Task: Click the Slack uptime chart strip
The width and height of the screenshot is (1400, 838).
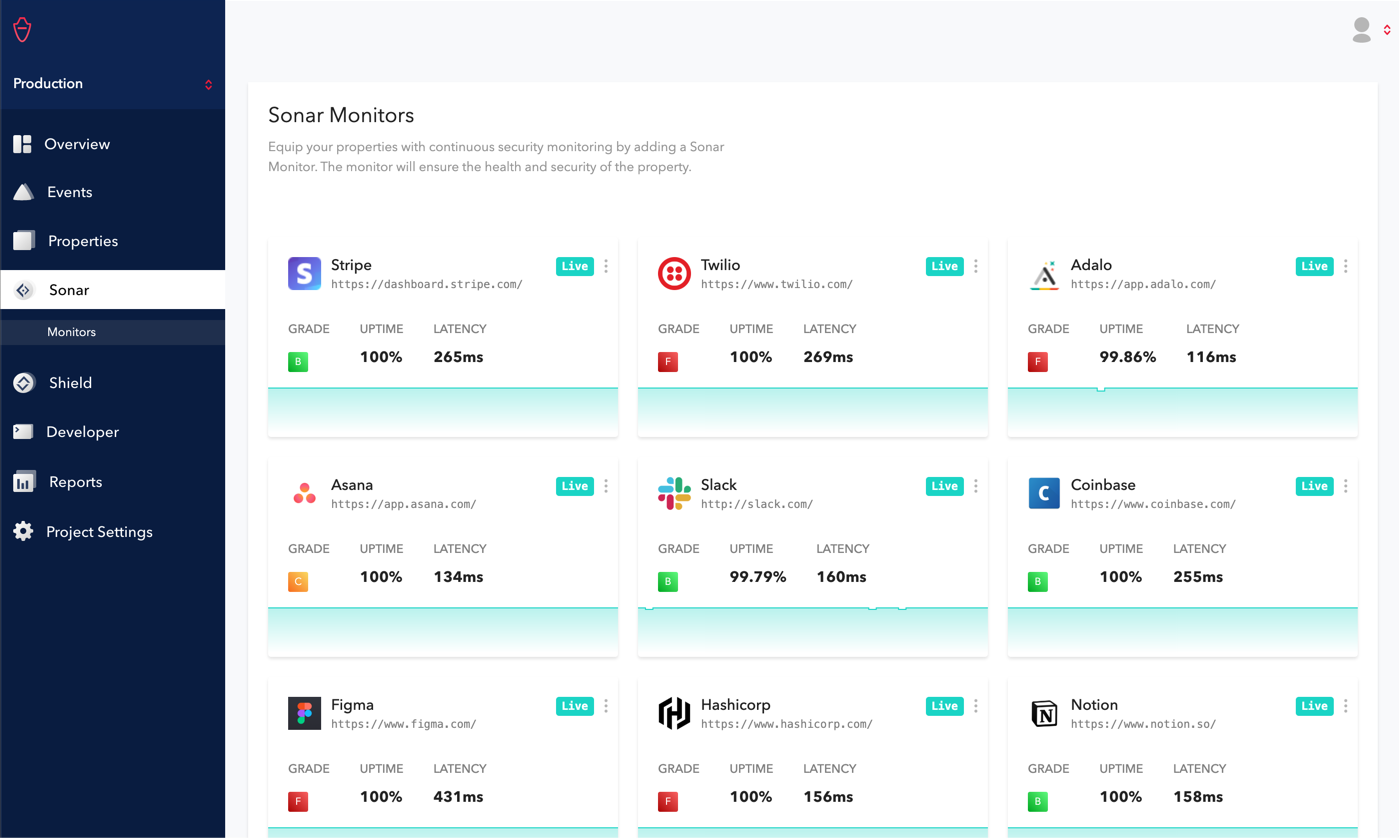Action: (x=813, y=632)
